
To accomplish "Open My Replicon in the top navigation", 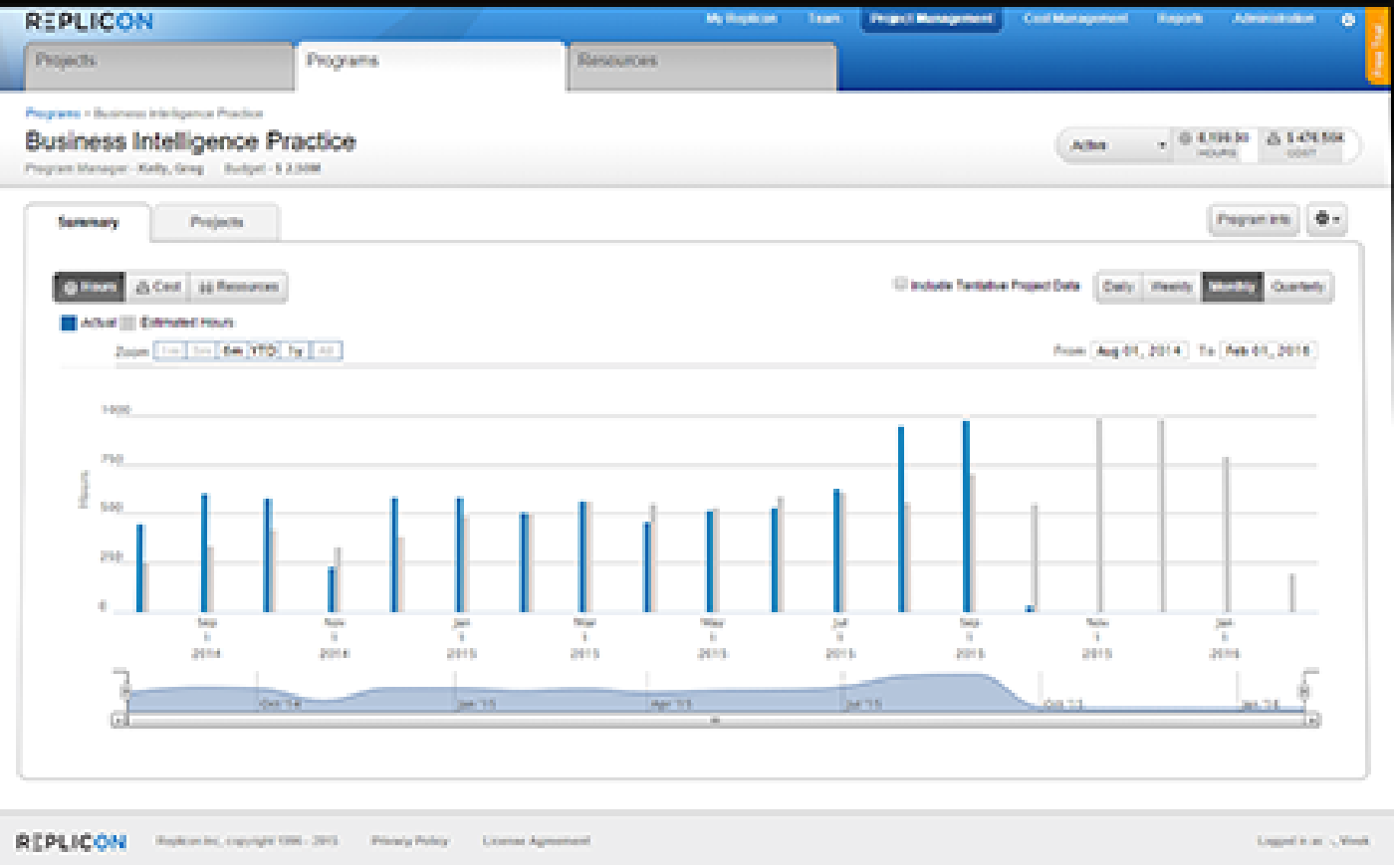I will pyautogui.click(x=741, y=18).
